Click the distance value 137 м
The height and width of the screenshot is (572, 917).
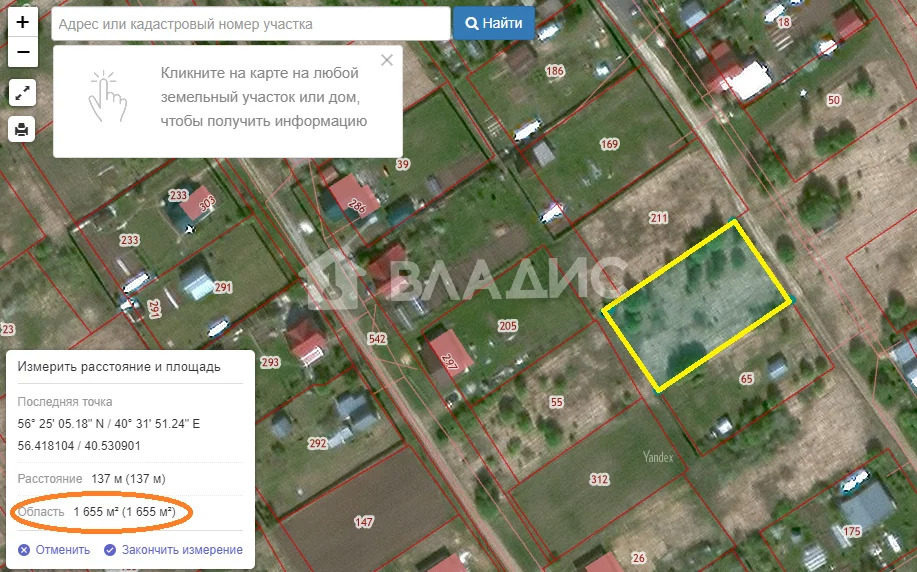(128, 478)
